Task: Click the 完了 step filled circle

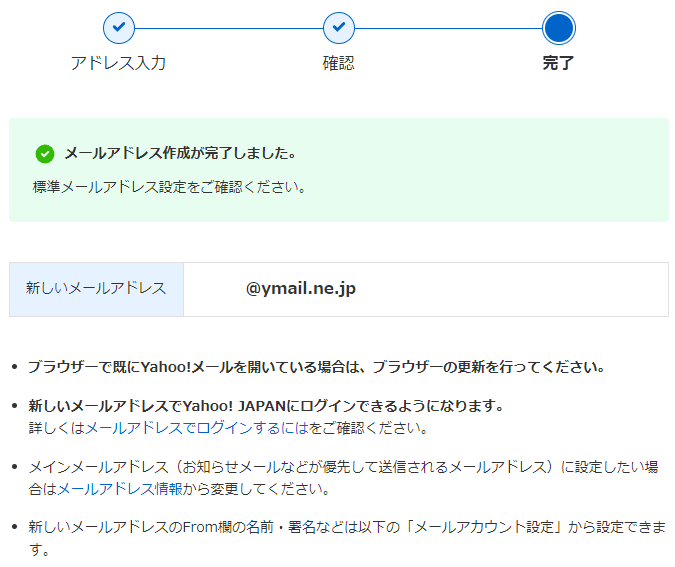Action: (x=558, y=28)
